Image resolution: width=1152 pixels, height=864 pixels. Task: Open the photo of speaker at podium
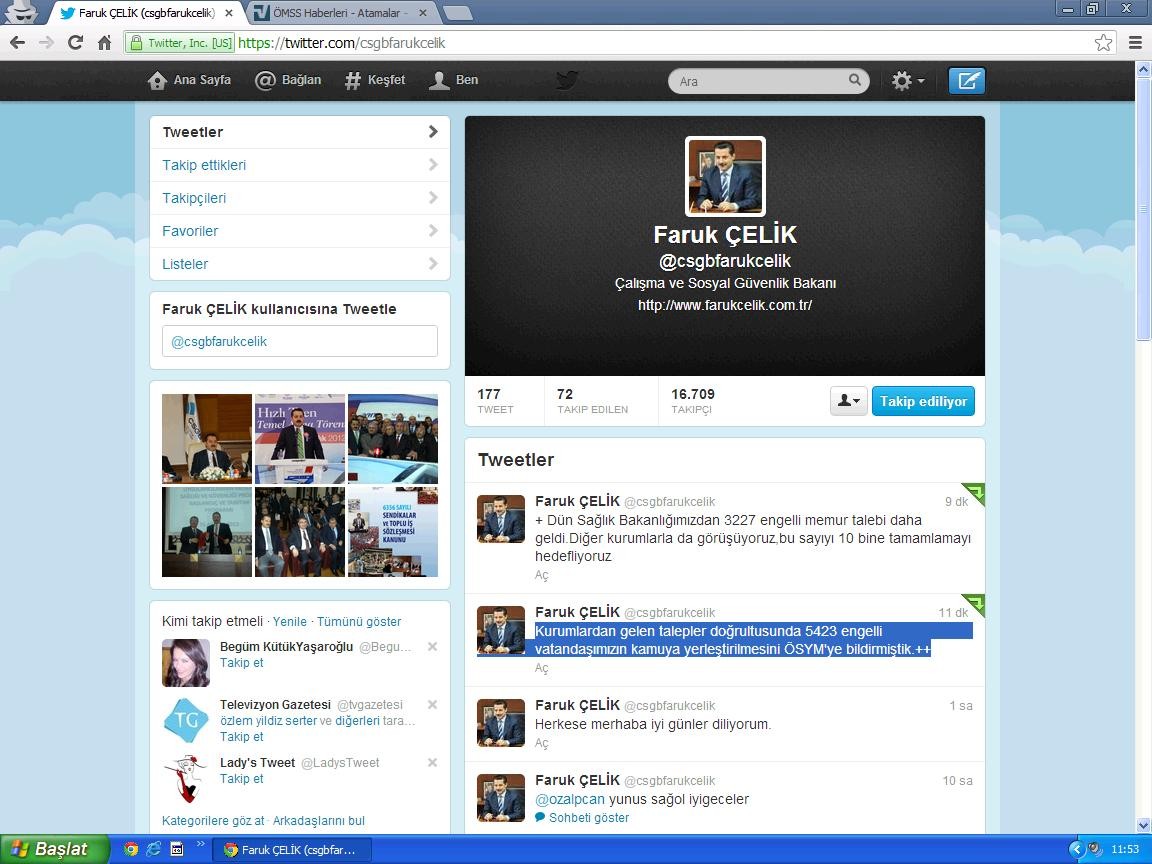coord(300,439)
